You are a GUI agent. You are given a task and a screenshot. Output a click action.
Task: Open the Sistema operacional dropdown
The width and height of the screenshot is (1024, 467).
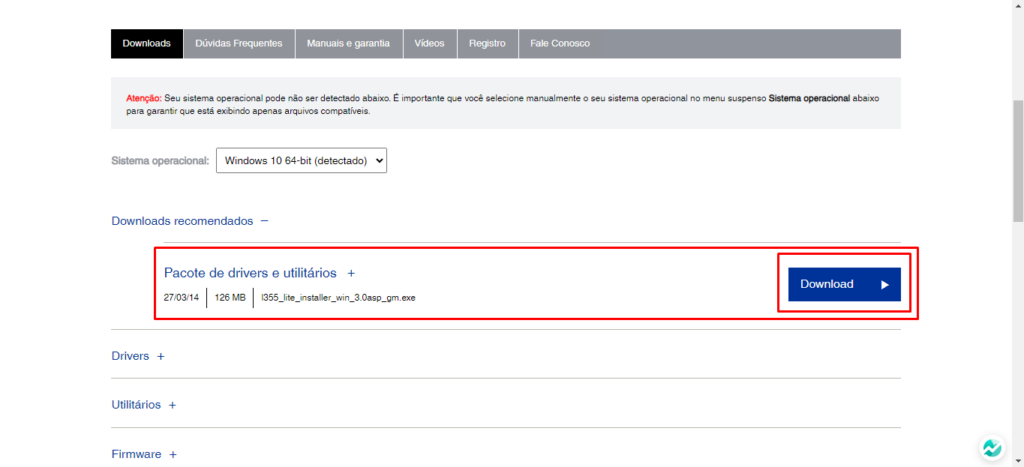coord(301,160)
